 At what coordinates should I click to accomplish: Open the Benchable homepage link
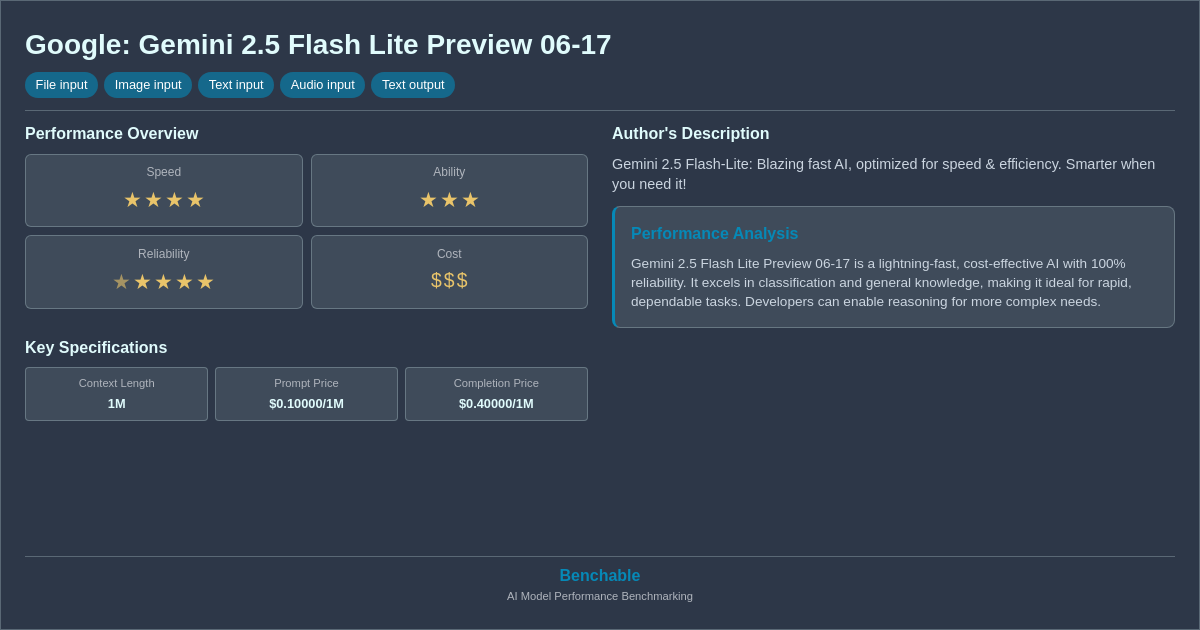599,575
